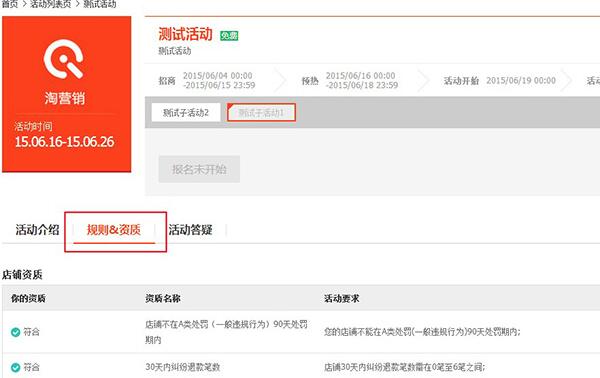600x378 pixels.
Task: Click 店铺不在A类处罚 qualification name cell
Action: pos(226,332)
